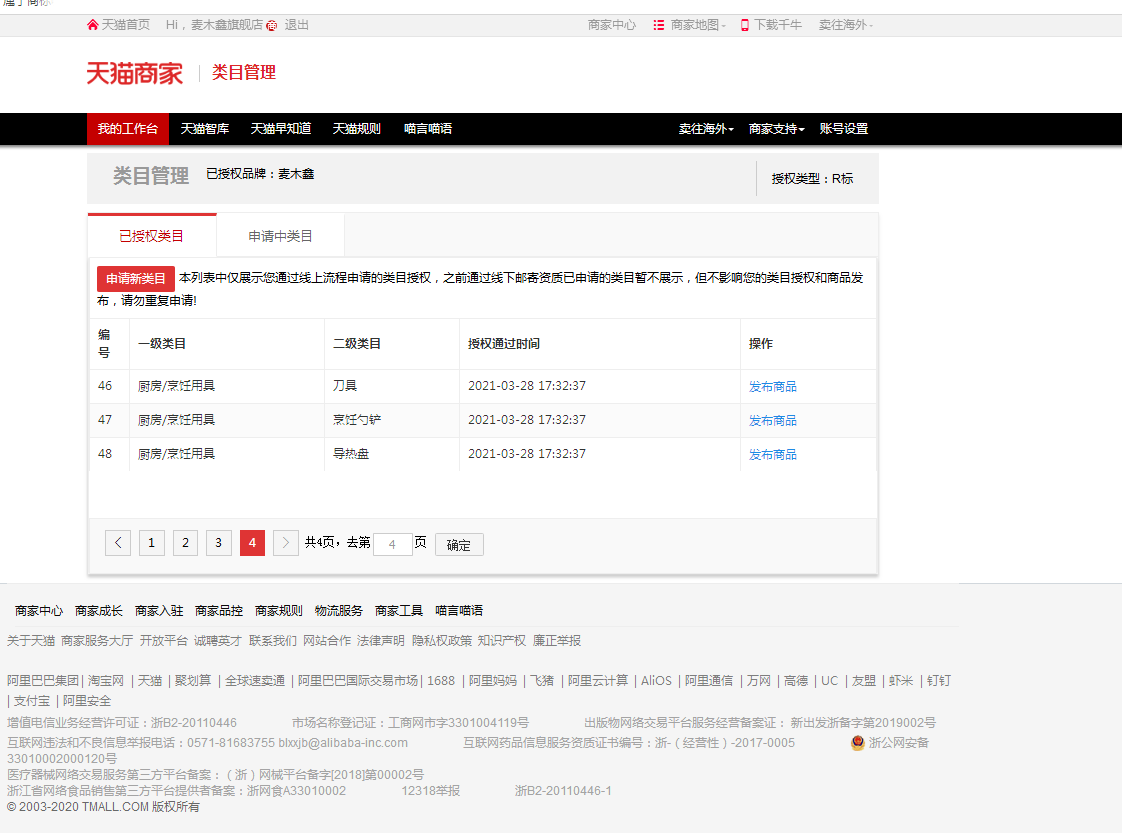The width and height of the screenshot is (1122, 836).
Task: Click 商家服务大厅 footer link
Action: tap(97, 641)
